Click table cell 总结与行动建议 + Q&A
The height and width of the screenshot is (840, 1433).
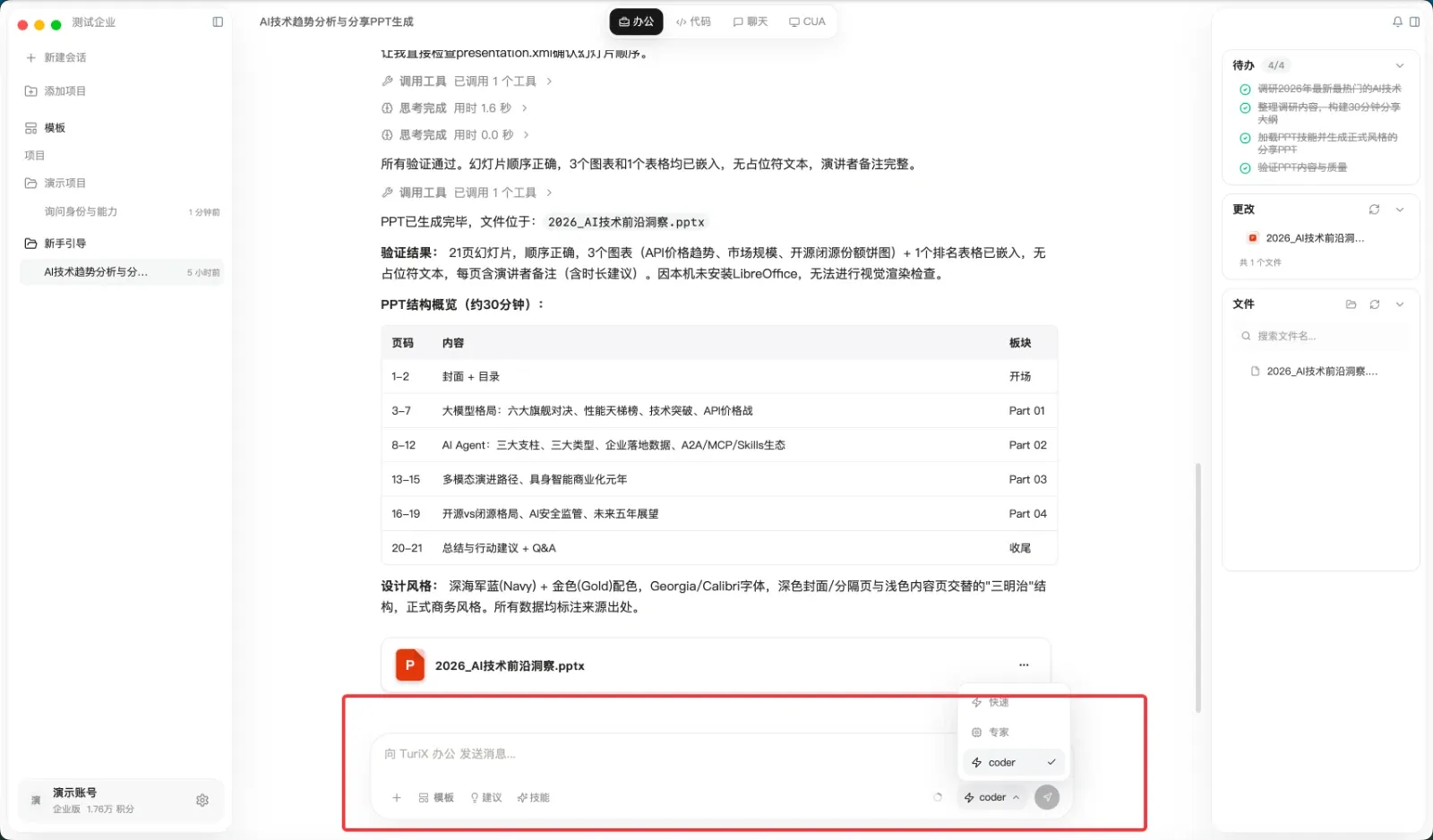[499, 548]
